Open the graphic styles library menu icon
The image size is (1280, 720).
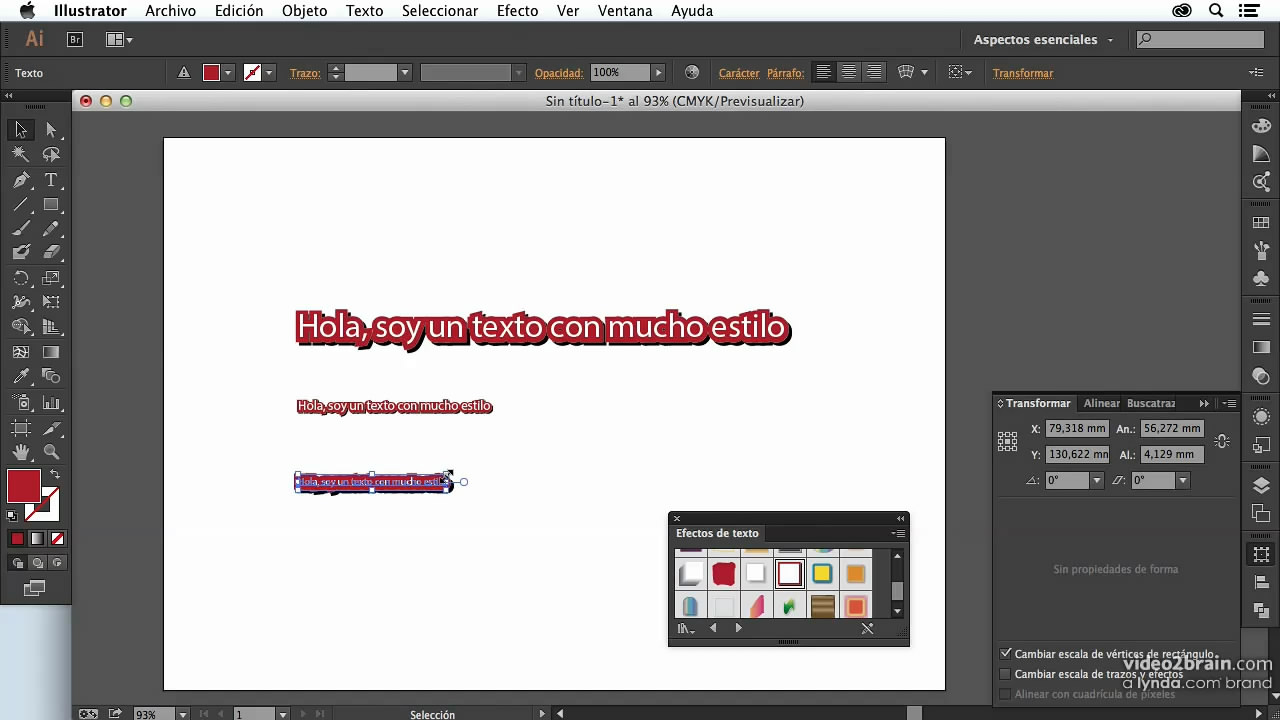click(685, 628)
